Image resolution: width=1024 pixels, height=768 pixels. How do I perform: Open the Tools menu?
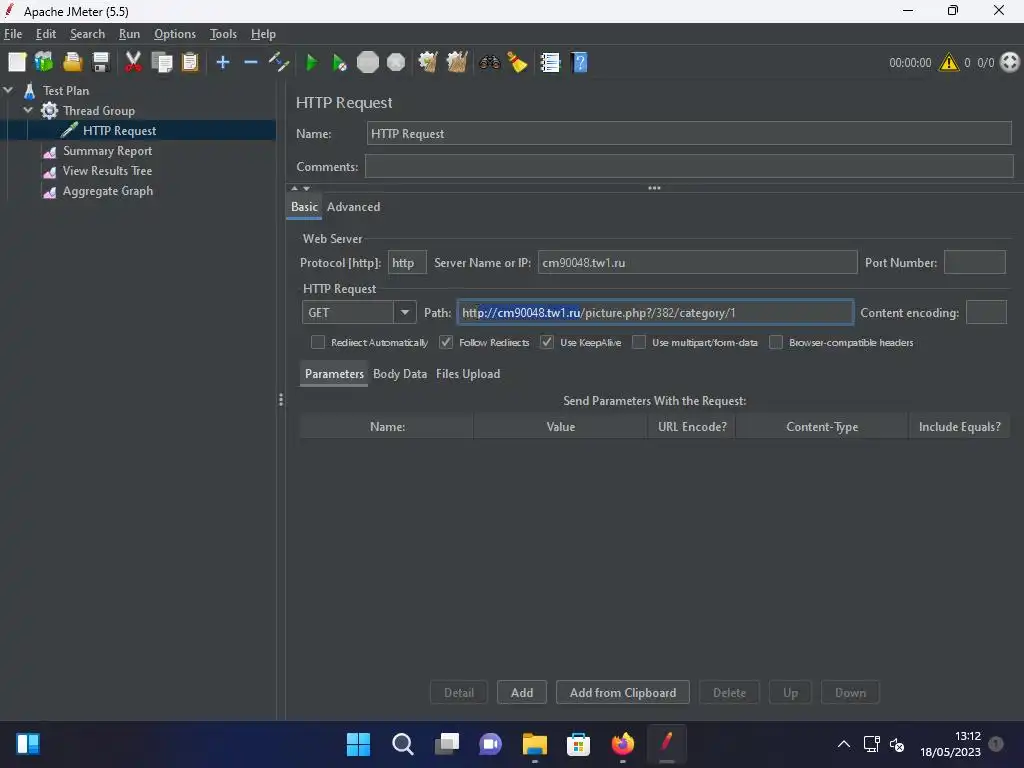[223, 34]
